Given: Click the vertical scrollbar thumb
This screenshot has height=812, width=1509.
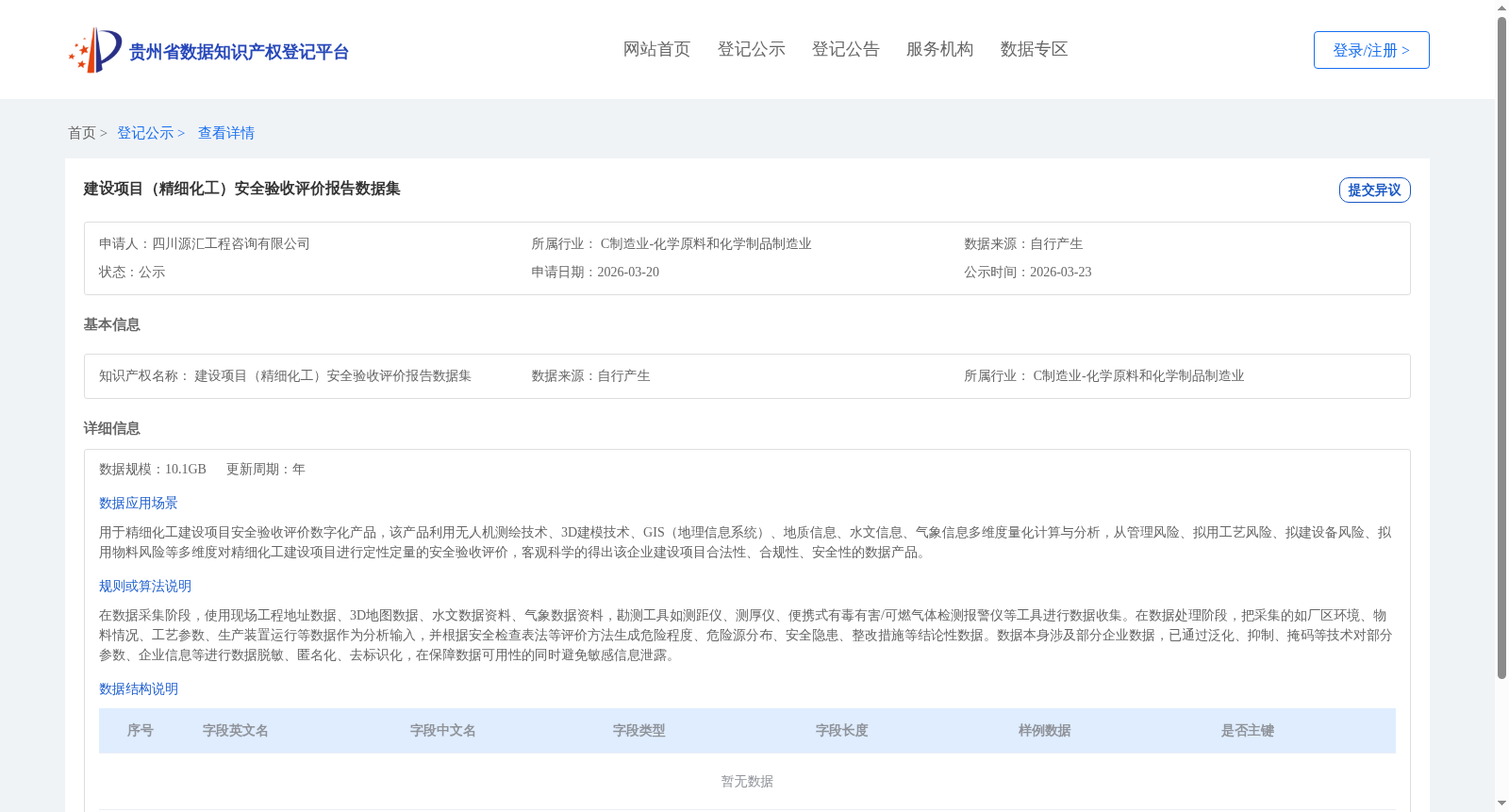Looking at the screenshot, I should 1501,347.
